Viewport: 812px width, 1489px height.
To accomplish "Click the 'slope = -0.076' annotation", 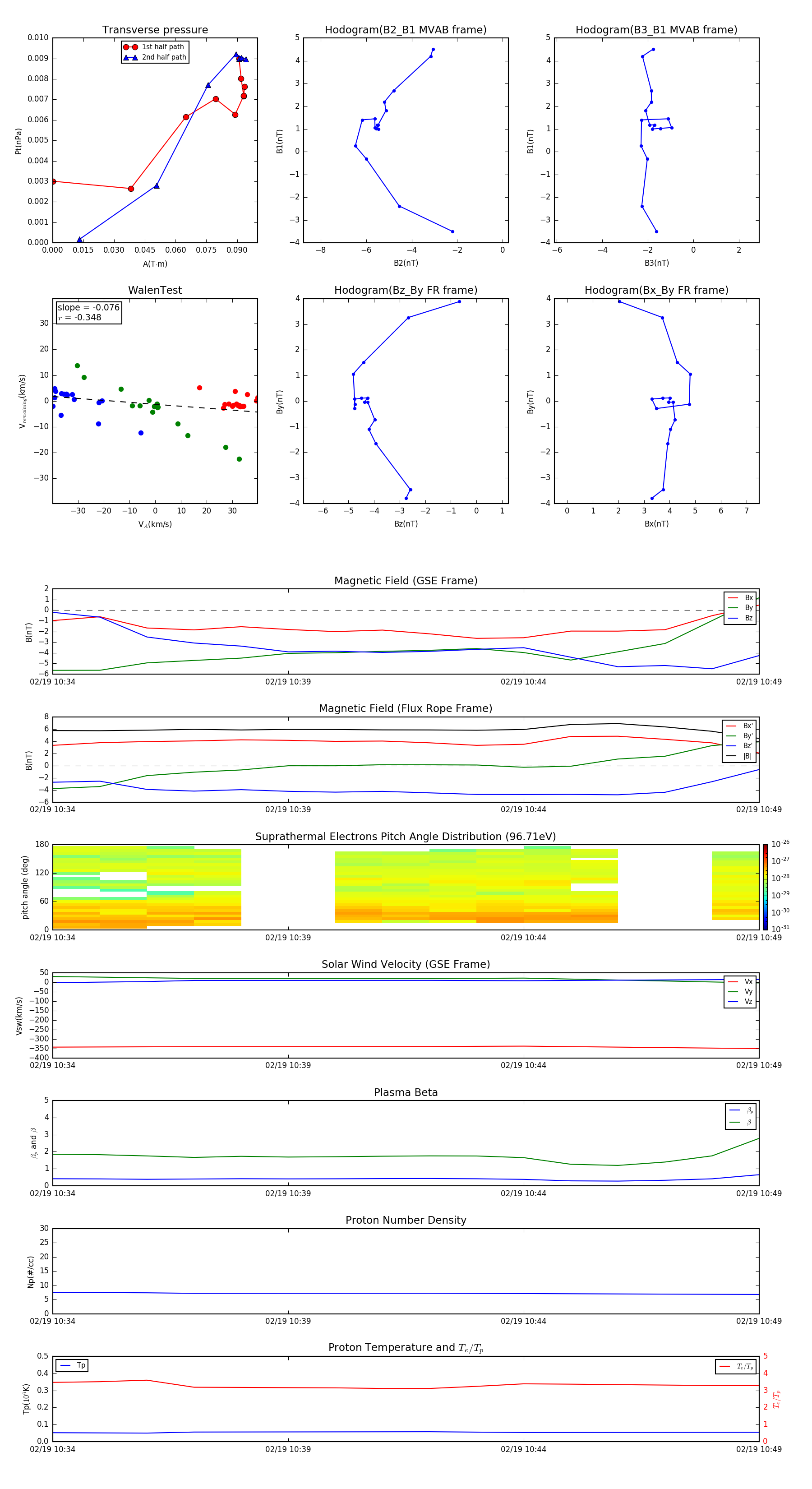I will (x=88, y=308).
